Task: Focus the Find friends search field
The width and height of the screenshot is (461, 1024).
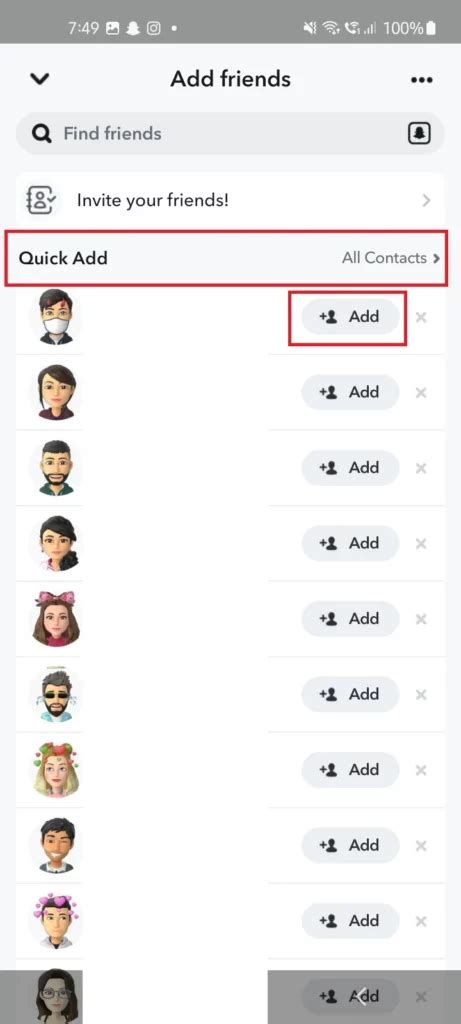Action: coord(230,133)
